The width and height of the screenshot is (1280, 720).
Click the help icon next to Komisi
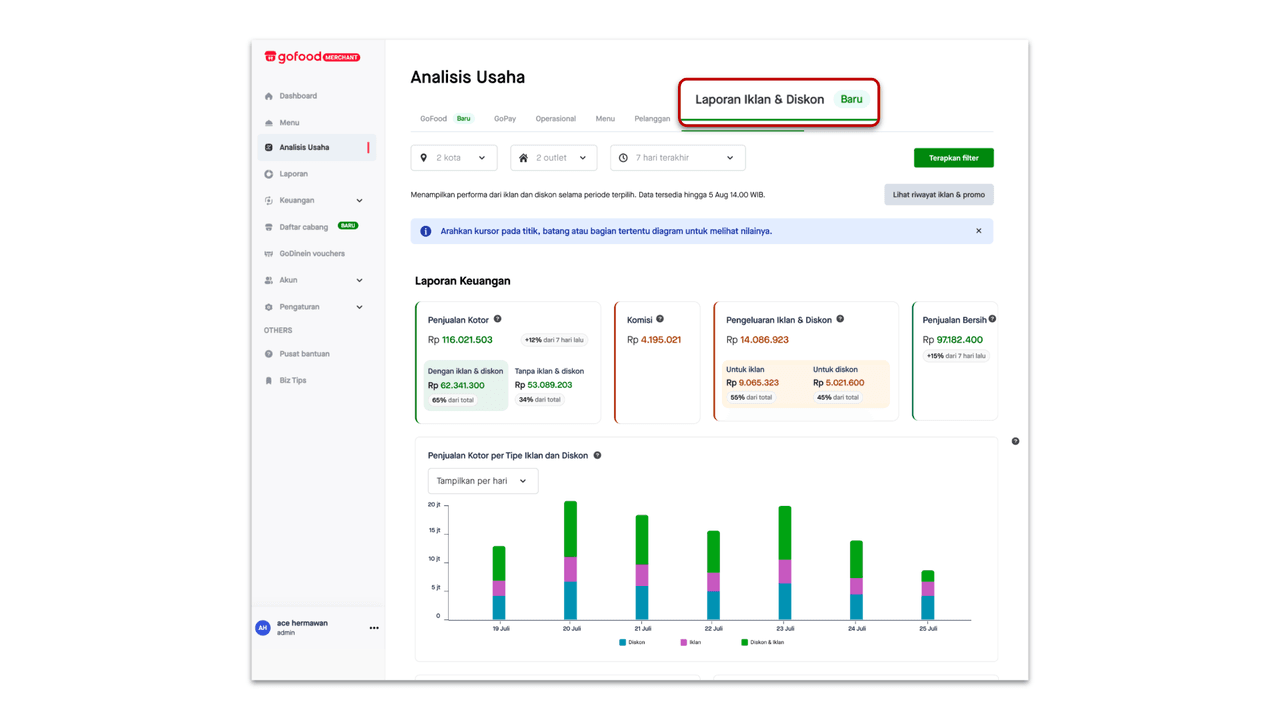[660, 319]
